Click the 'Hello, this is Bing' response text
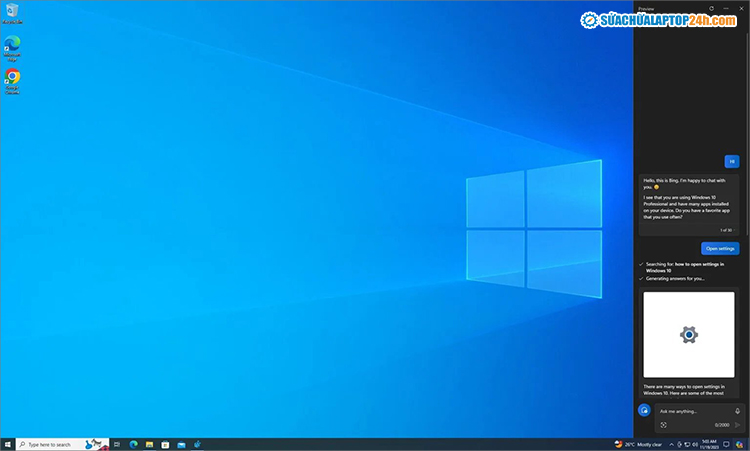The height and width of the screenshot is (451, 750). [x=684, y=184]
